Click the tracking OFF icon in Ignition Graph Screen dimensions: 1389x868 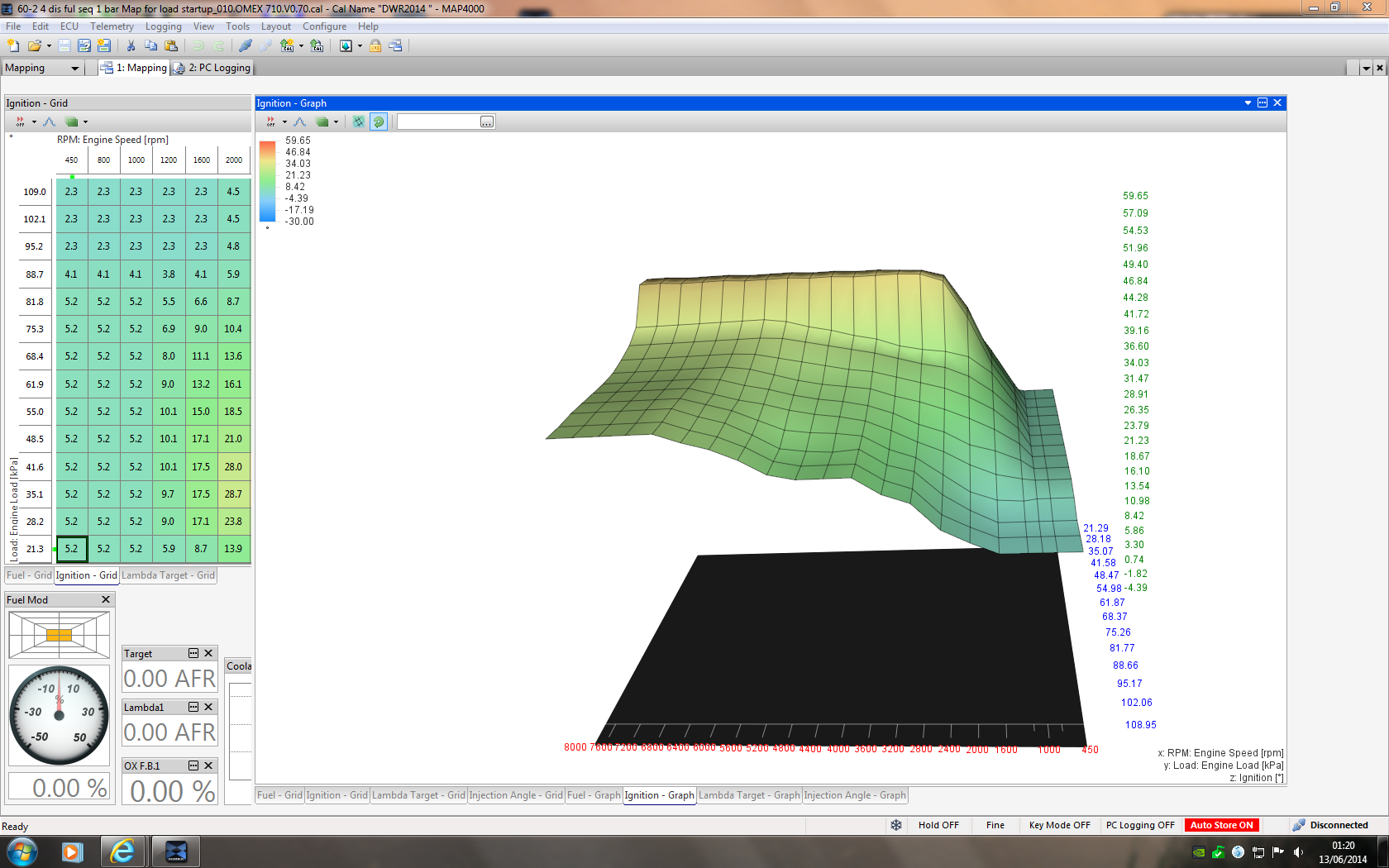[270, 122]
